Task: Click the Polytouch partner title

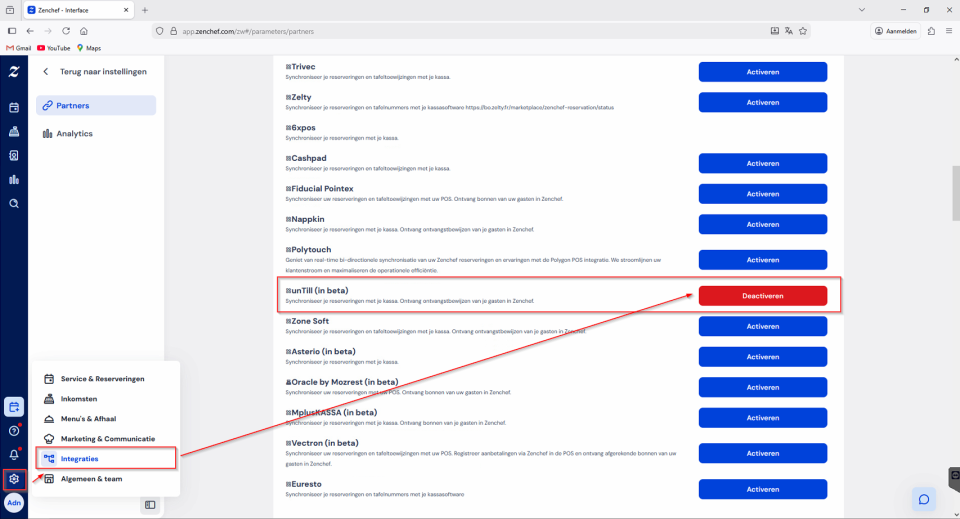Action: tap(309, 250)
